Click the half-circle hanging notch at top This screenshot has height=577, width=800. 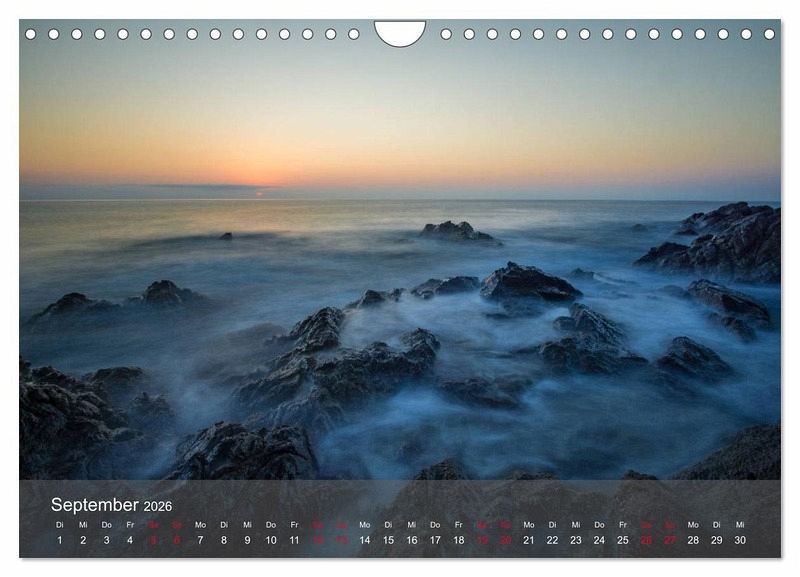click(x=400, y=32)
